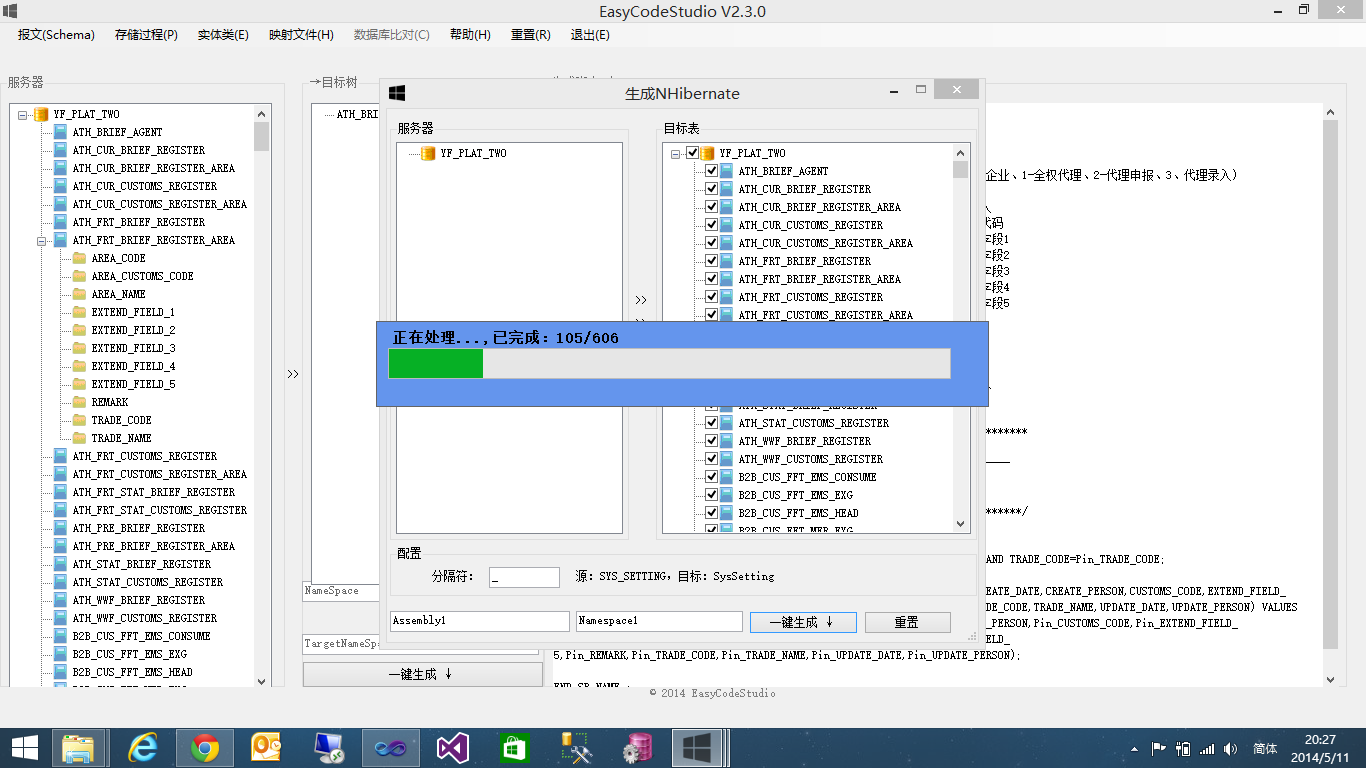Click table icon of B2B_CUS_FFT_EMS_EXG in dialog list
Screen dimensions: 1366x768
tap(727, 495)
